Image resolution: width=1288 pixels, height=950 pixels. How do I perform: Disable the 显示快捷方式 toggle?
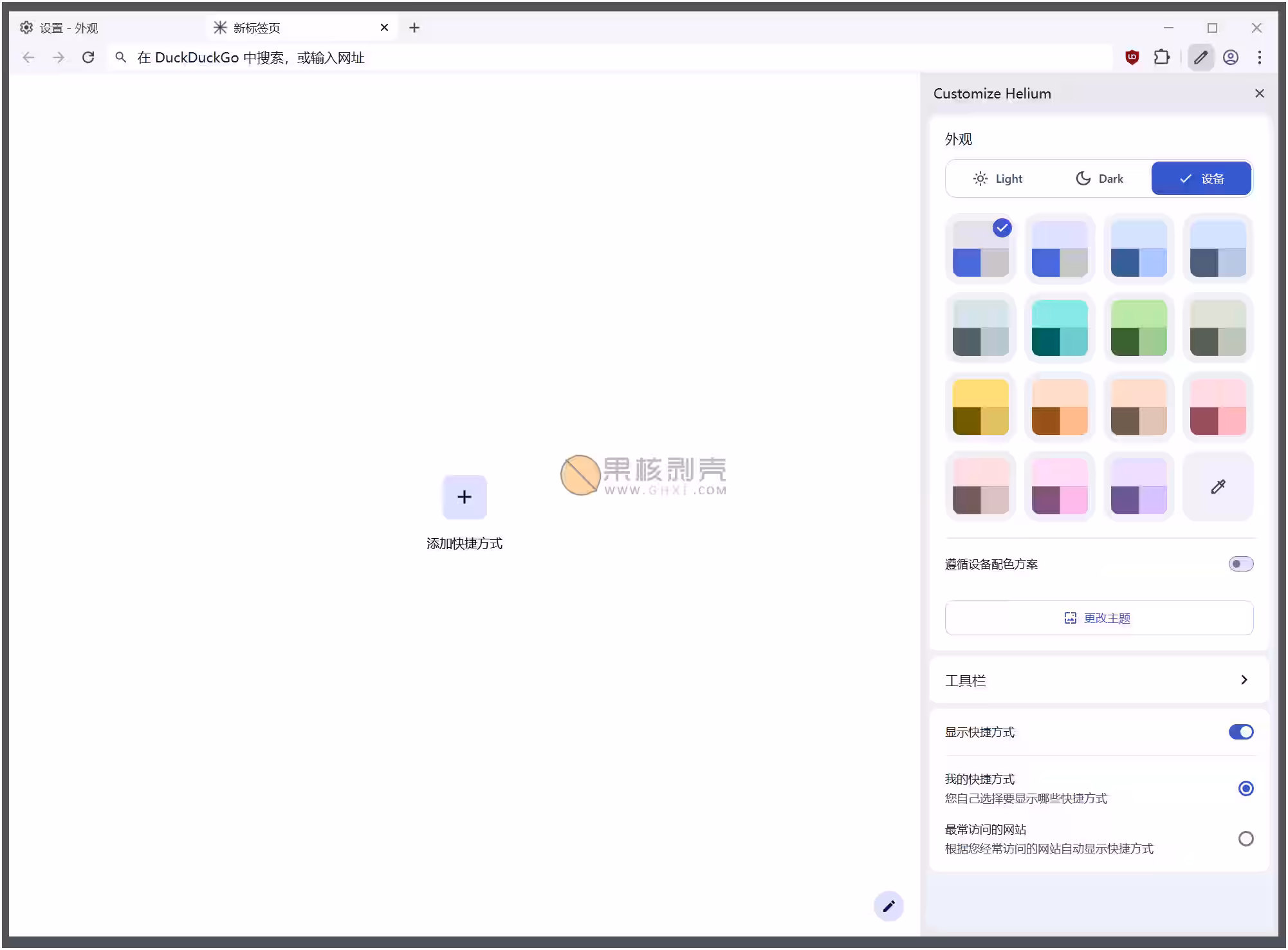coord(1240,732)
